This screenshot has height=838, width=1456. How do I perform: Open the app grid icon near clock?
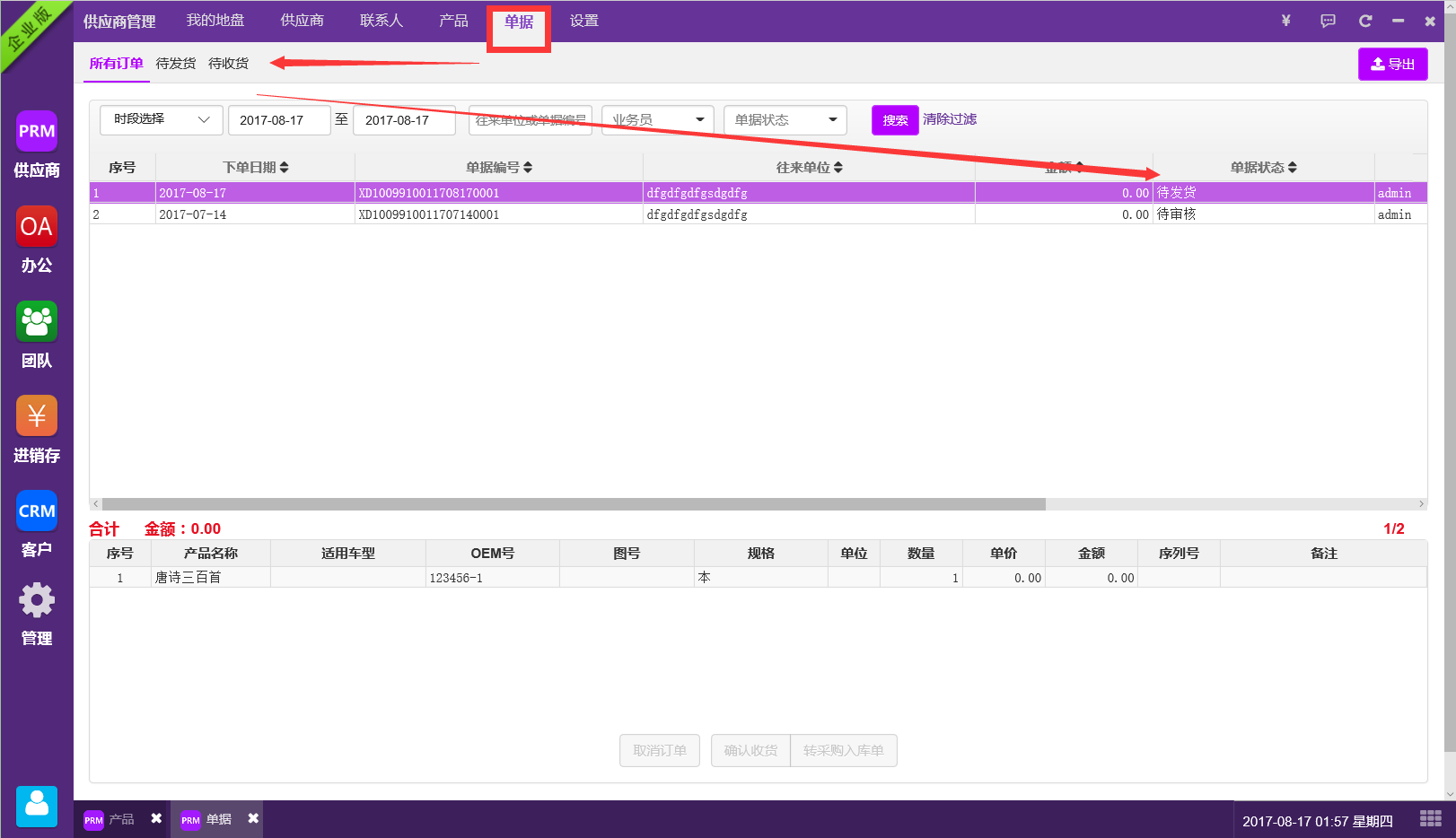(x=1431, y=819)
